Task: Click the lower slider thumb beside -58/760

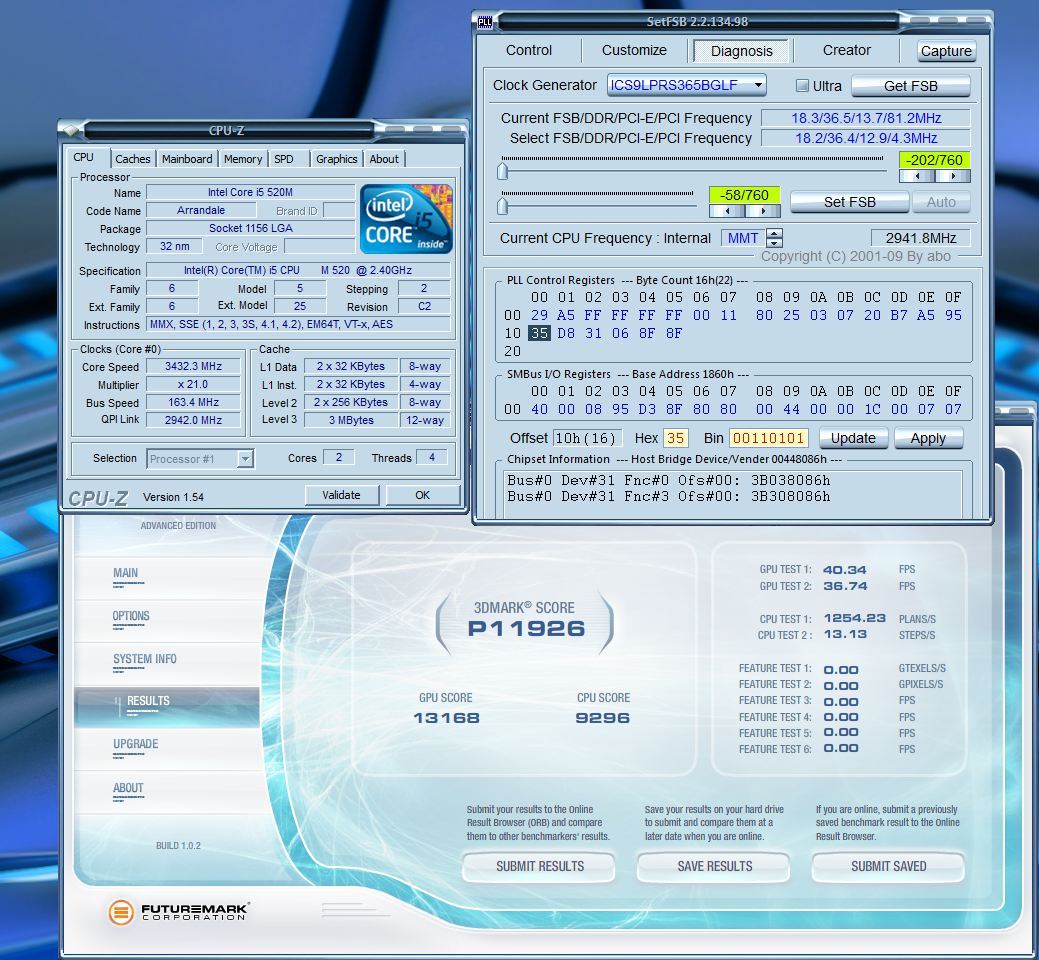Action: [503, 207]
